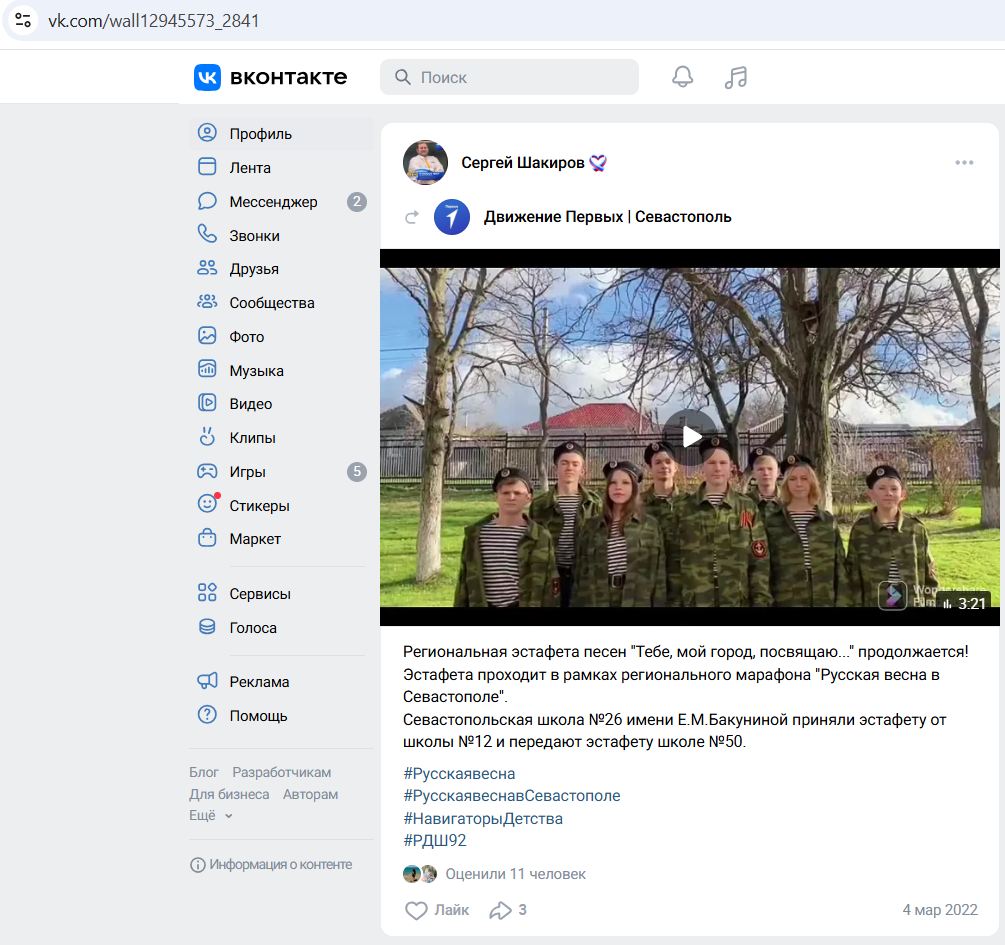
Task: Click the search magnifier icon
Action: [x=403, y=77]
